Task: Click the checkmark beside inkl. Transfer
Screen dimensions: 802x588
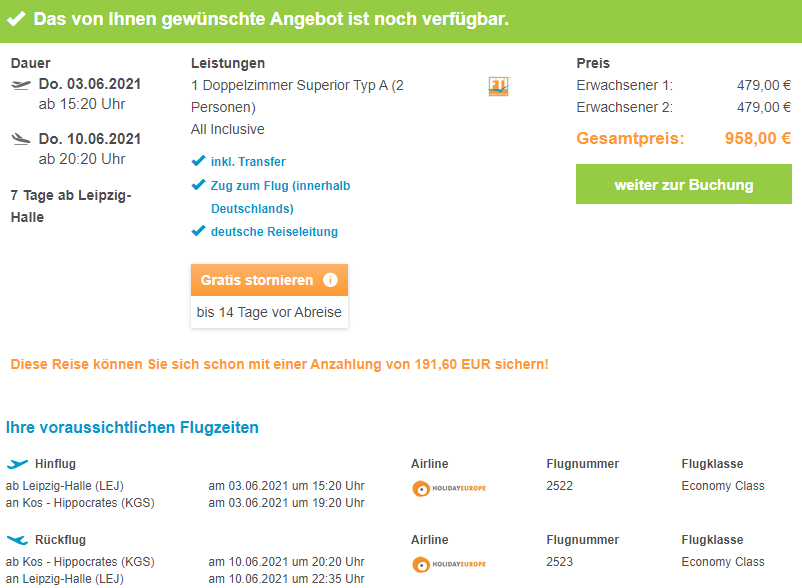Action: pos(198,161)
